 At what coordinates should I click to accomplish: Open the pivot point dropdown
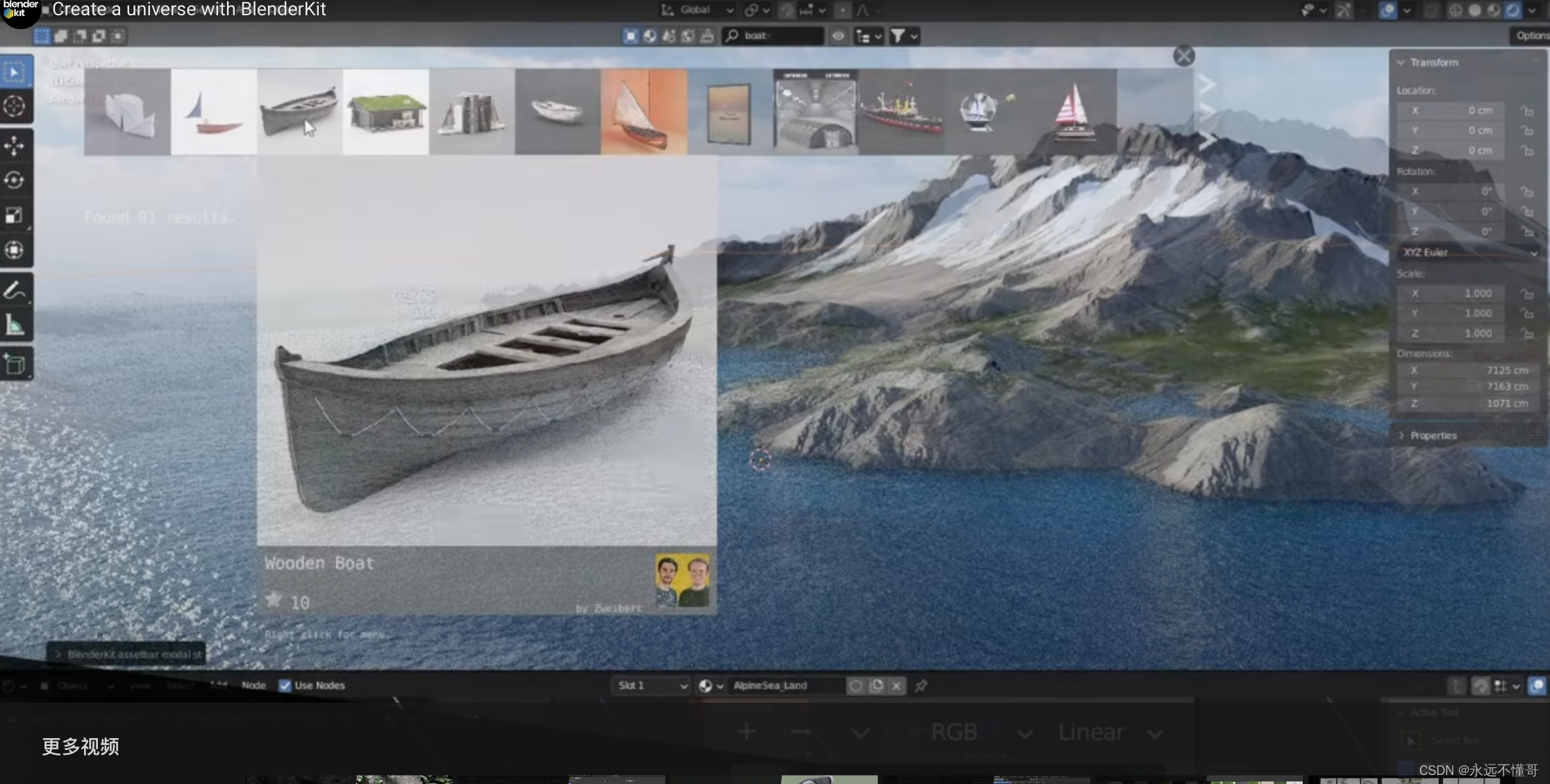(757, 10)
